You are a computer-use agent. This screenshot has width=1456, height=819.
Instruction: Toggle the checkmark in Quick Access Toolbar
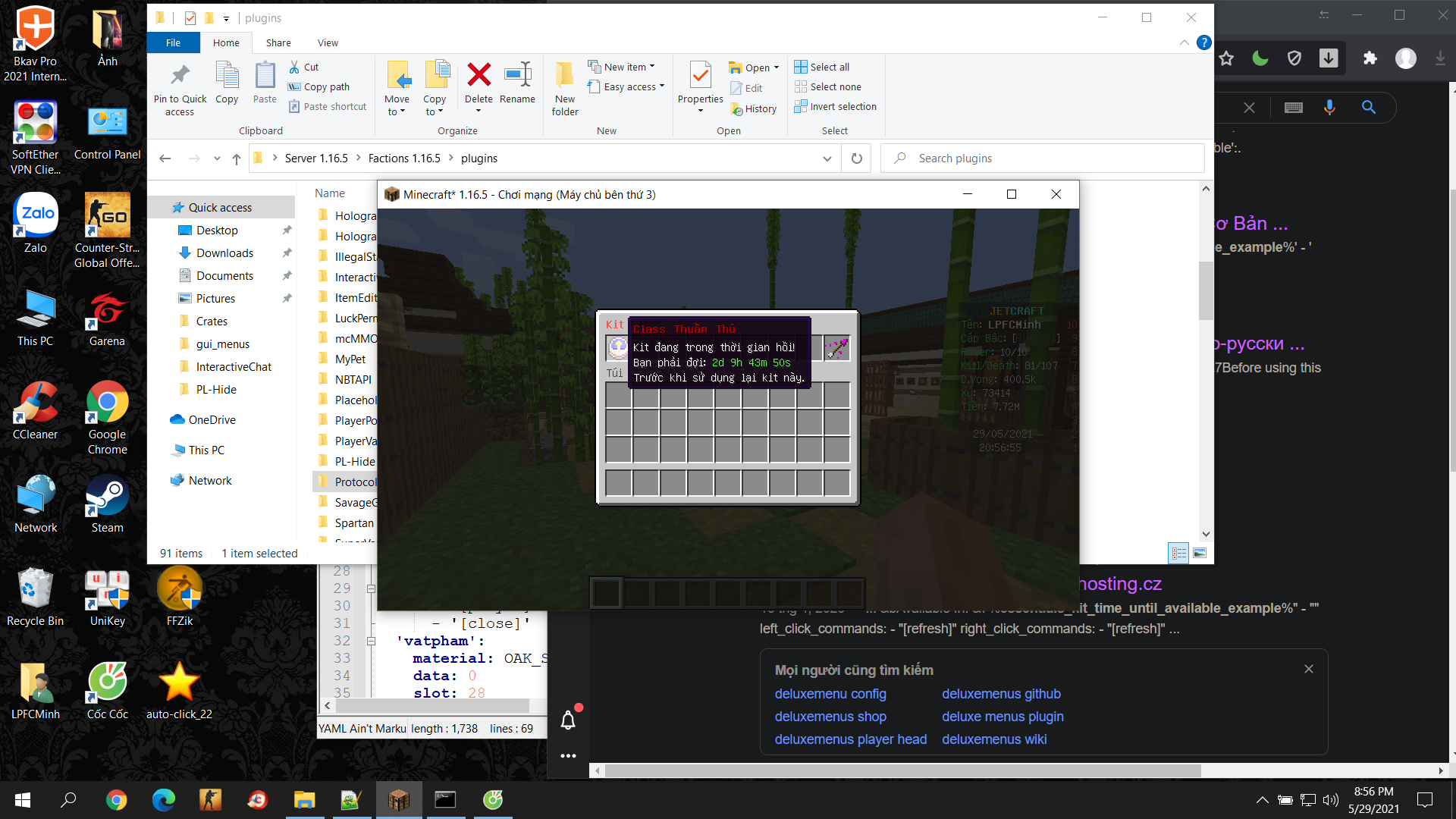click(190, 18)
